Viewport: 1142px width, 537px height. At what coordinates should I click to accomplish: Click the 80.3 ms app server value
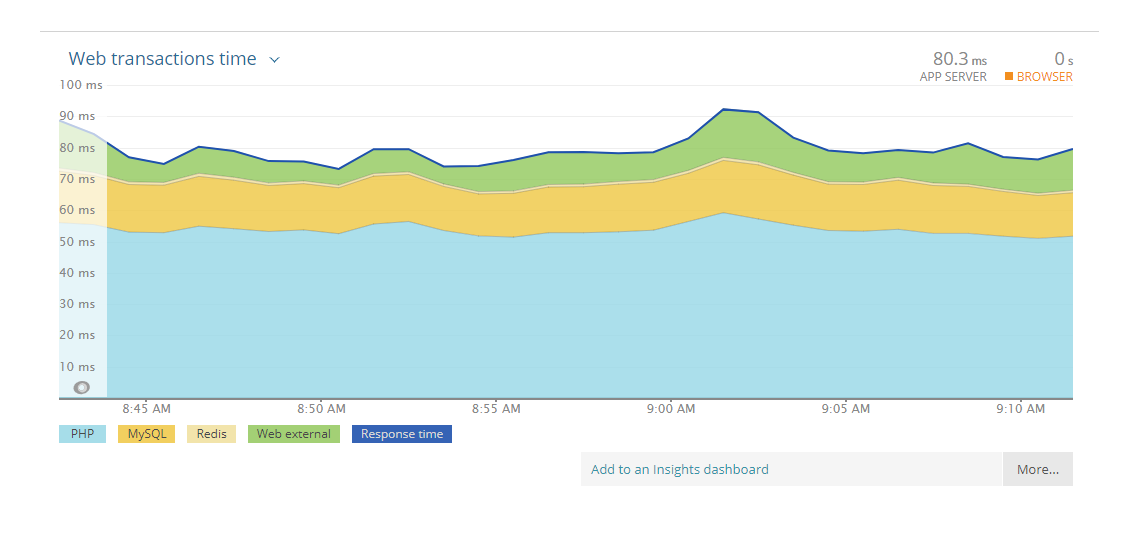(x=959, y=59)
